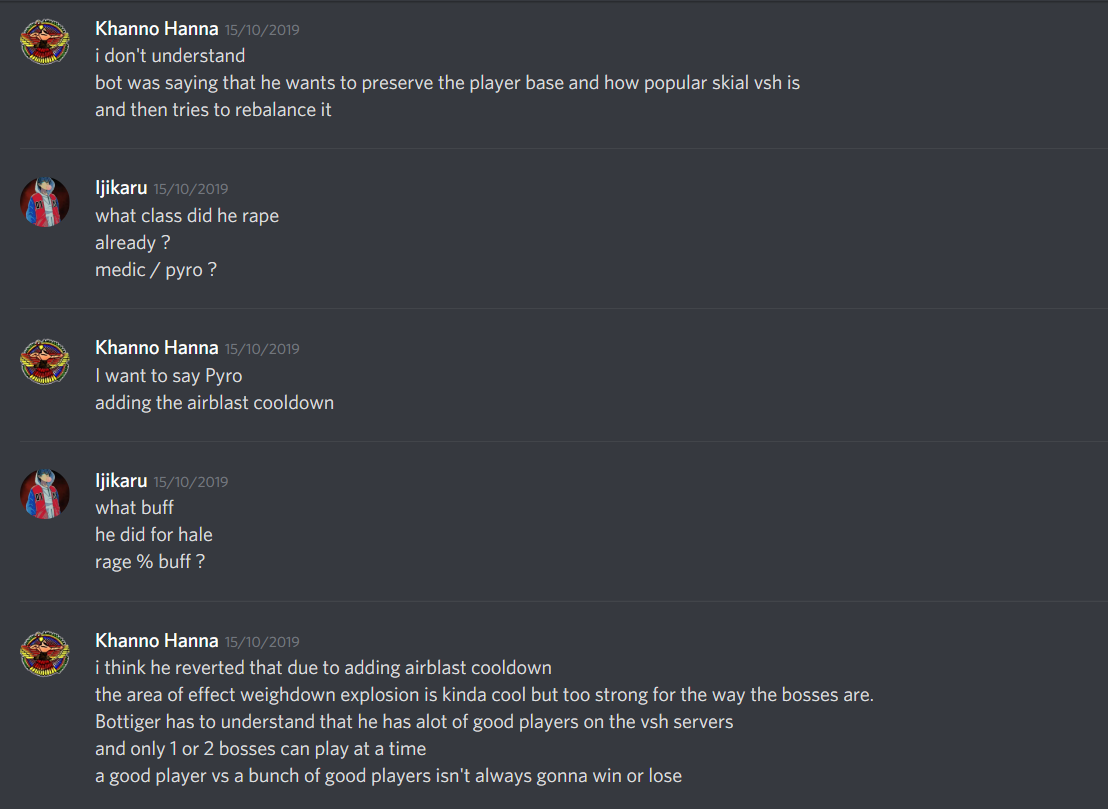The height and width of the screenshot is (809, 1108).
Task: Click username Khanno Hanna above 'I want to say Pyro'
Action: coord(157,348)
